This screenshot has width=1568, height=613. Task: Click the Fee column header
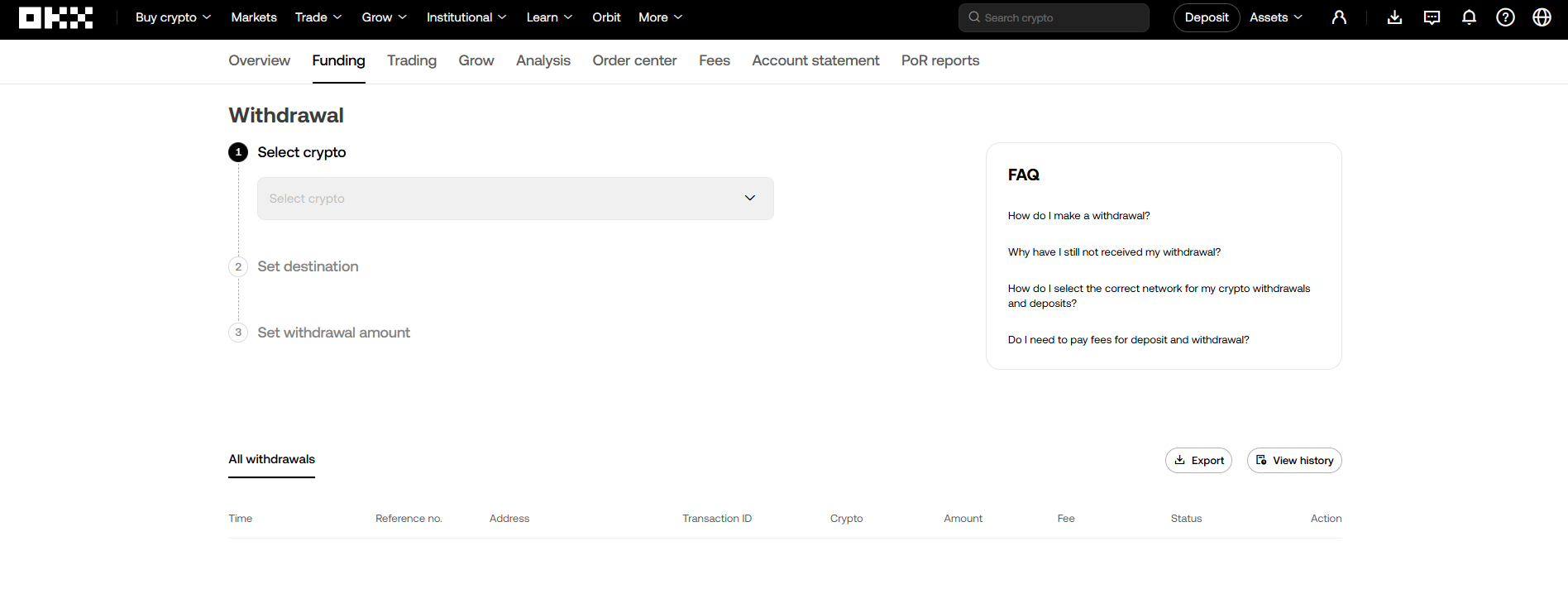(x=1066, y=519)
